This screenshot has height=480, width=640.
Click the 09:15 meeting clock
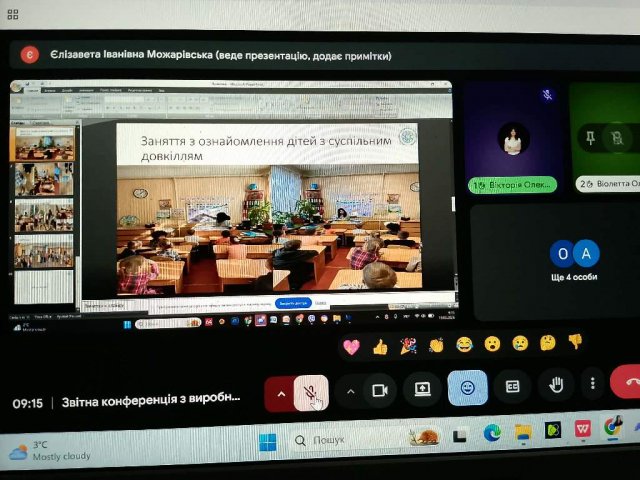pos(27,404)
